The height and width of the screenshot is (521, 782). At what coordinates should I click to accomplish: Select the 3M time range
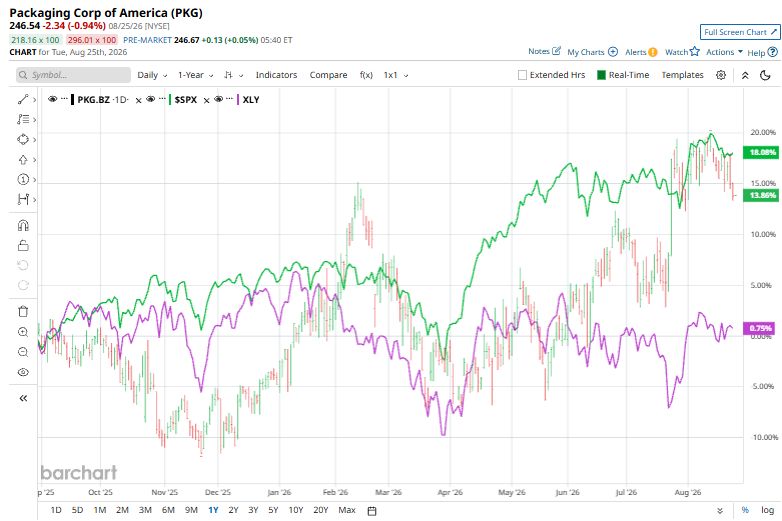[145, 510]
